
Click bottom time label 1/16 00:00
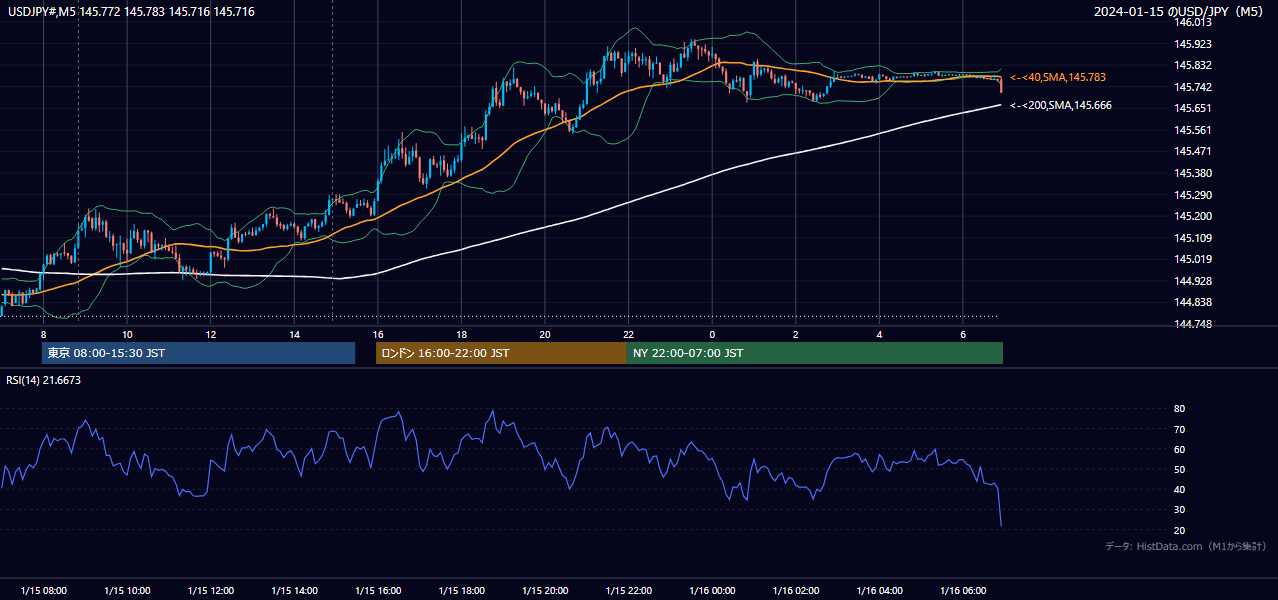[x=712, y=591]
